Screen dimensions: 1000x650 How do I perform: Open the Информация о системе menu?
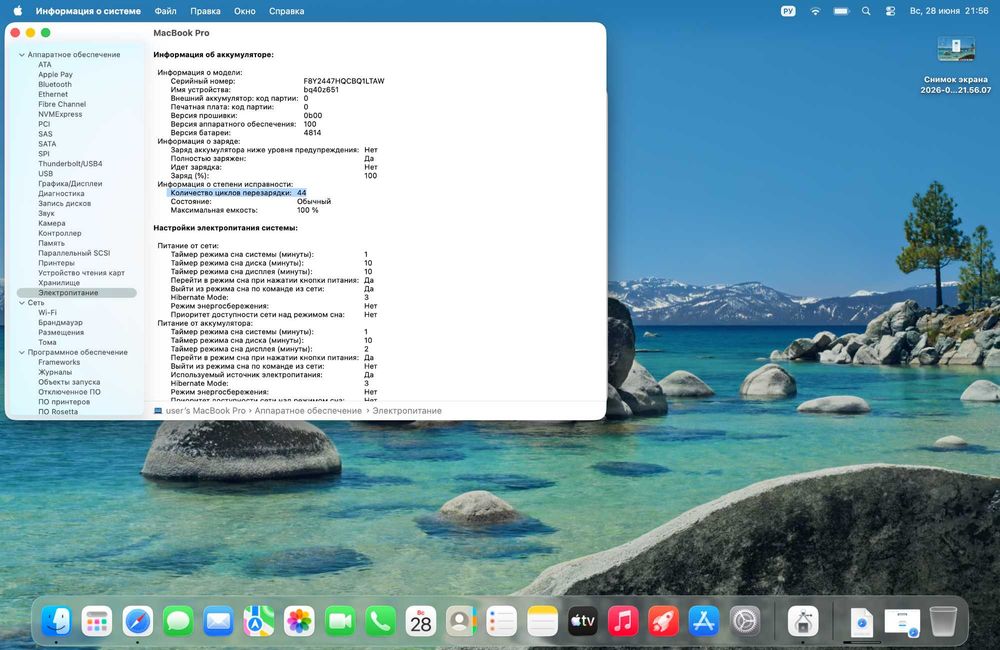(x=88, y=11)
